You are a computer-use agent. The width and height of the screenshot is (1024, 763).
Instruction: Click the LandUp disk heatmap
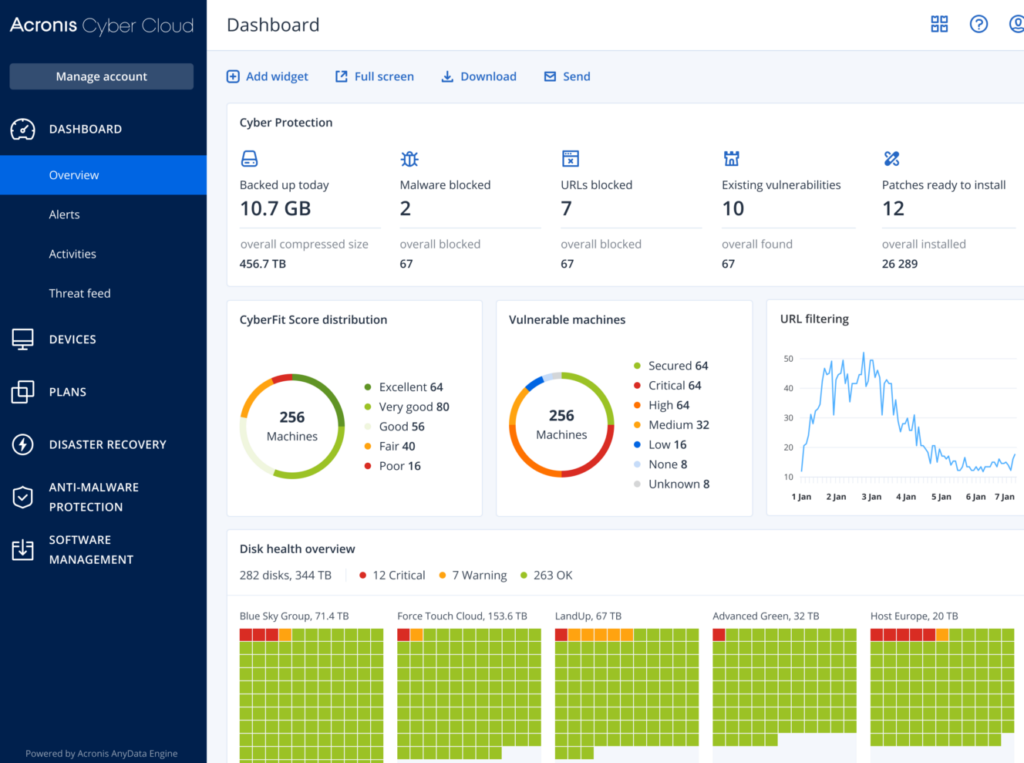(x=627, y=694)
